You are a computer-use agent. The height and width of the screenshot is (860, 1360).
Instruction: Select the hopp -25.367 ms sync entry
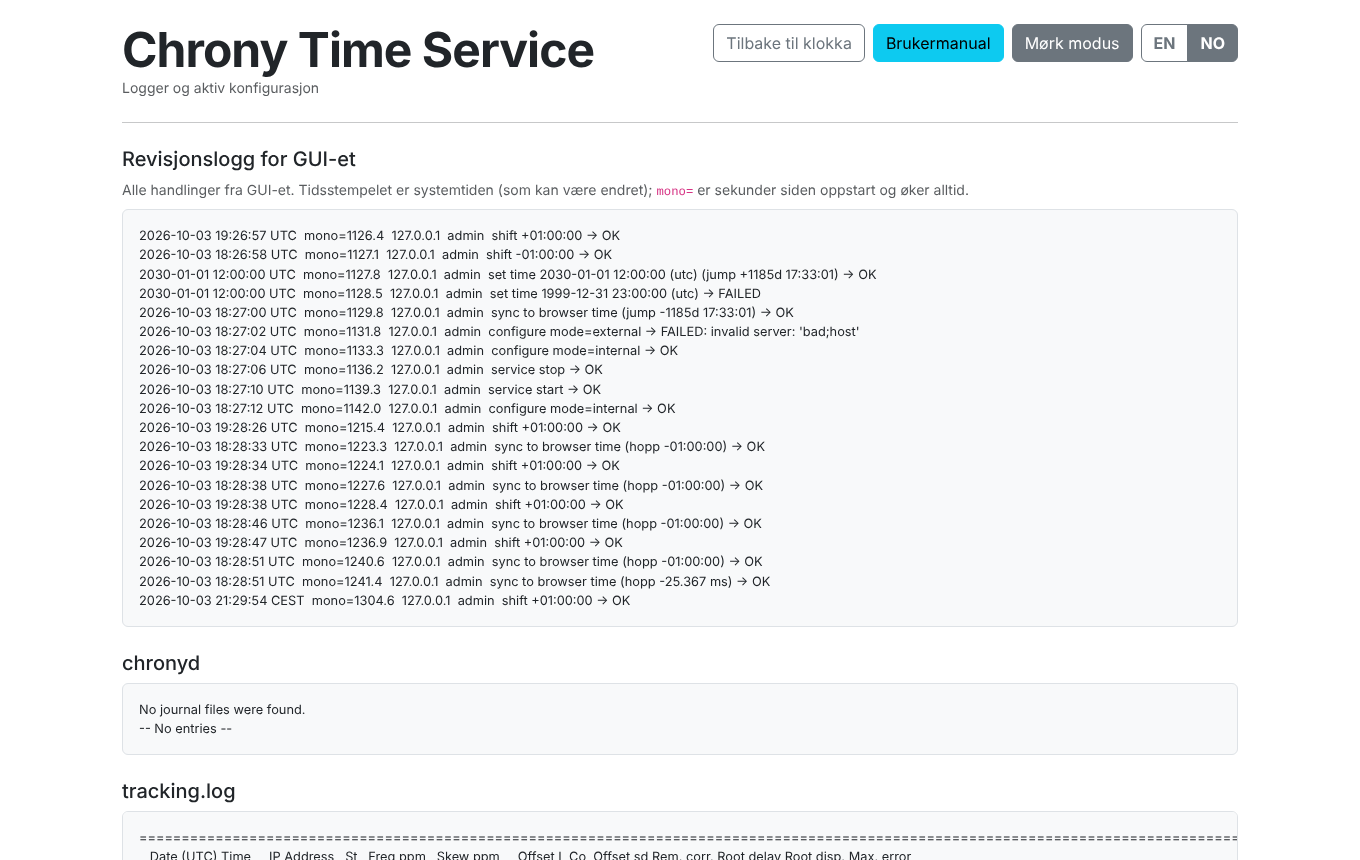tap(455, 582)
